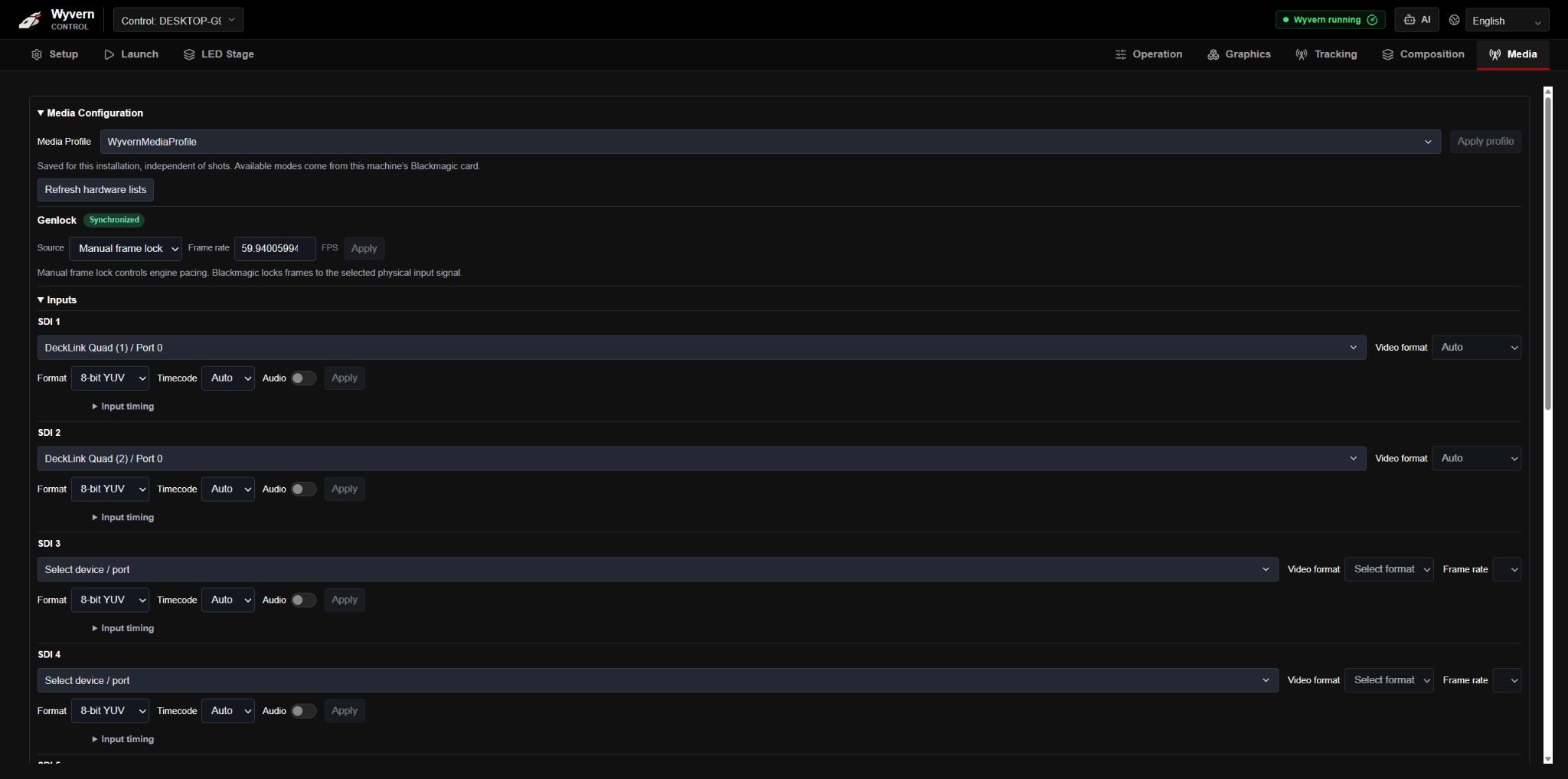
Task: Open the Media Profile dropdown
Action: click(x=770, y=142)
